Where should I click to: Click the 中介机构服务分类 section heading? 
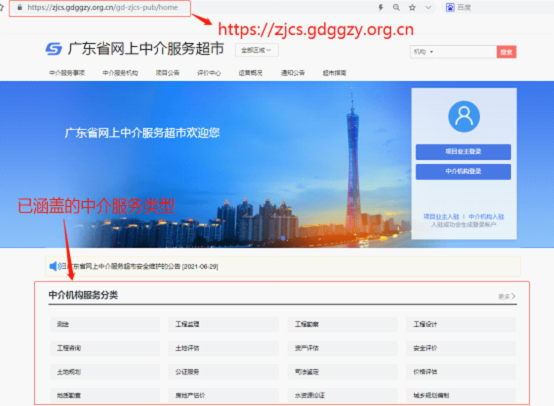[83, 295]
